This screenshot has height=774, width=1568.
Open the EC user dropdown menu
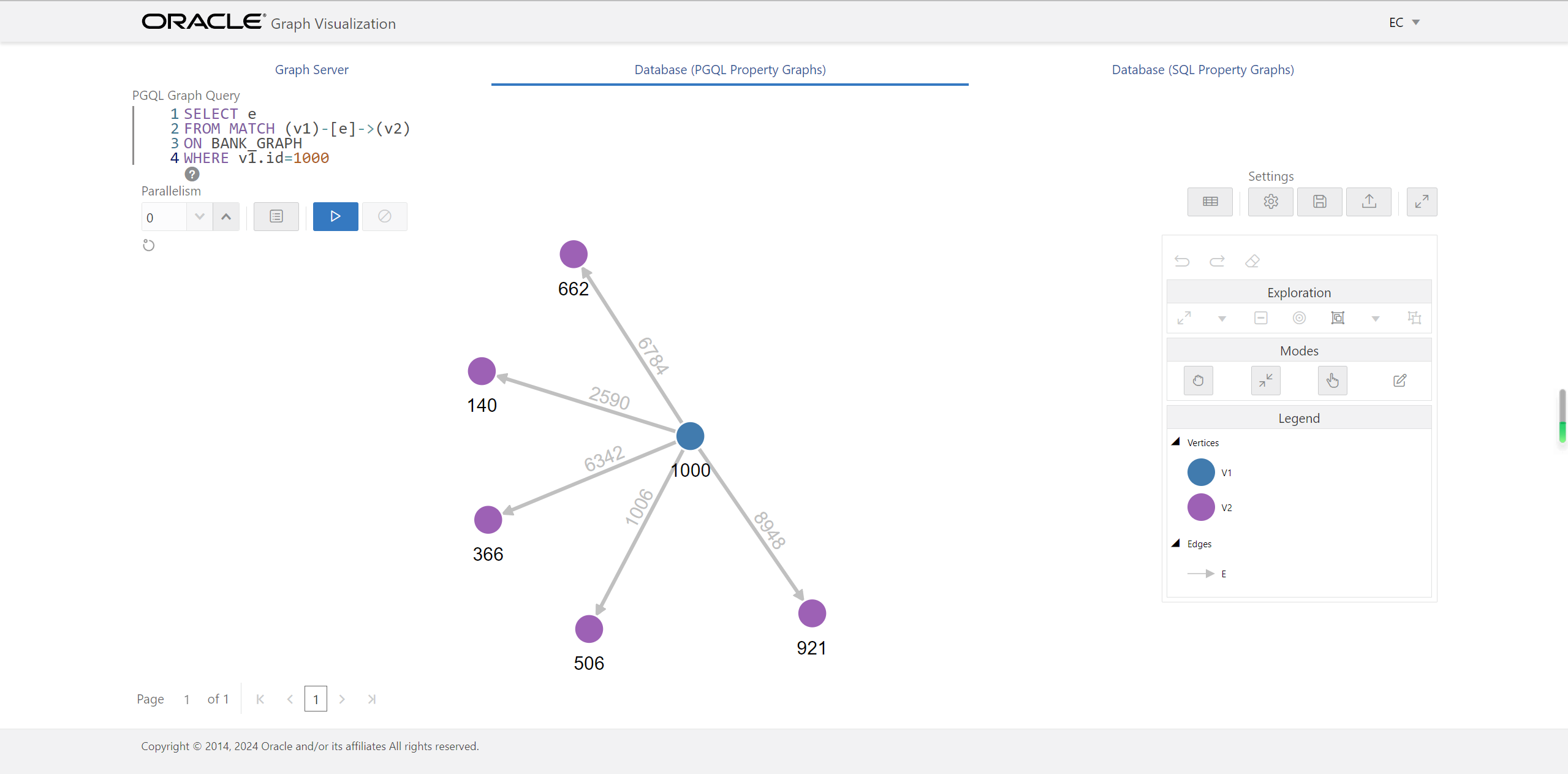[1404, 23]
